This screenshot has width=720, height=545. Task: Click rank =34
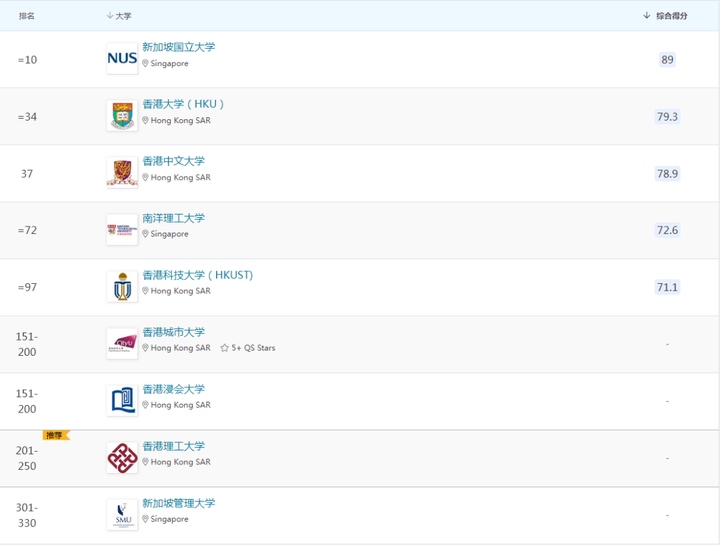click(27, 117)
